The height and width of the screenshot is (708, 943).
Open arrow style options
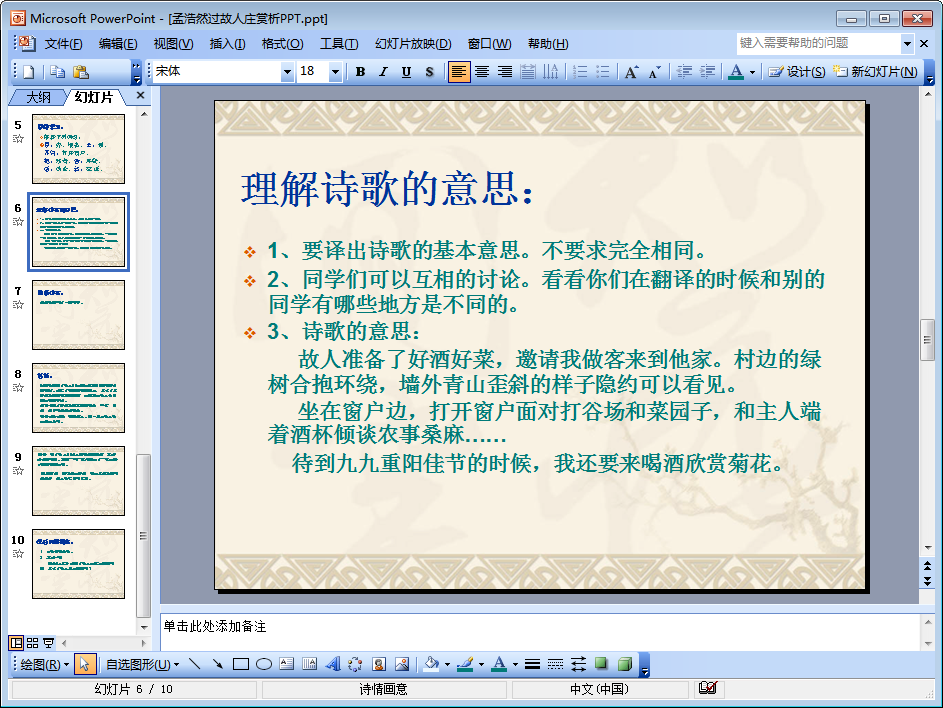click(579, 664)
